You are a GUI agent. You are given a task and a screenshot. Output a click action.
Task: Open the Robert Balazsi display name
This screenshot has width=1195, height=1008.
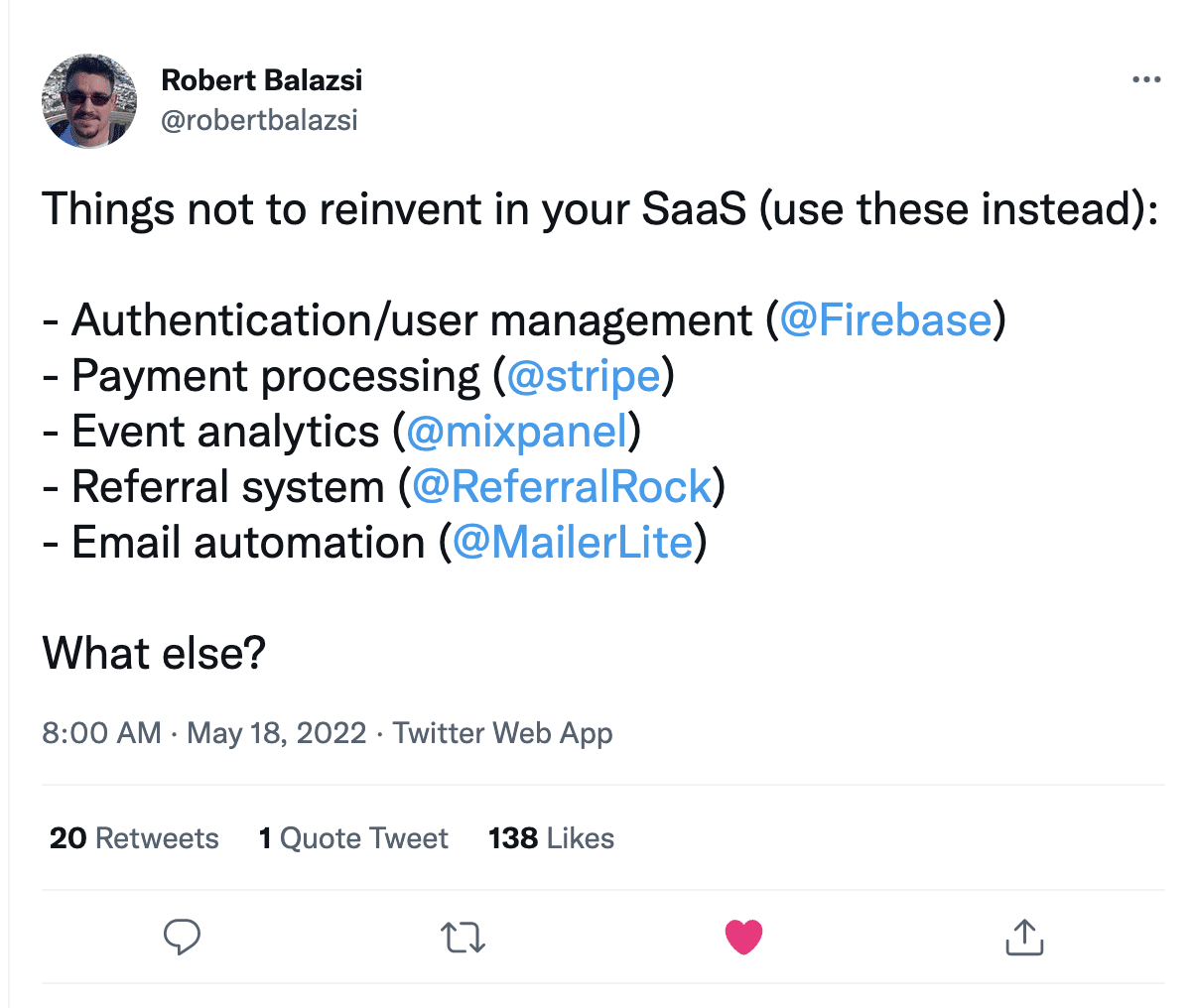262,79
